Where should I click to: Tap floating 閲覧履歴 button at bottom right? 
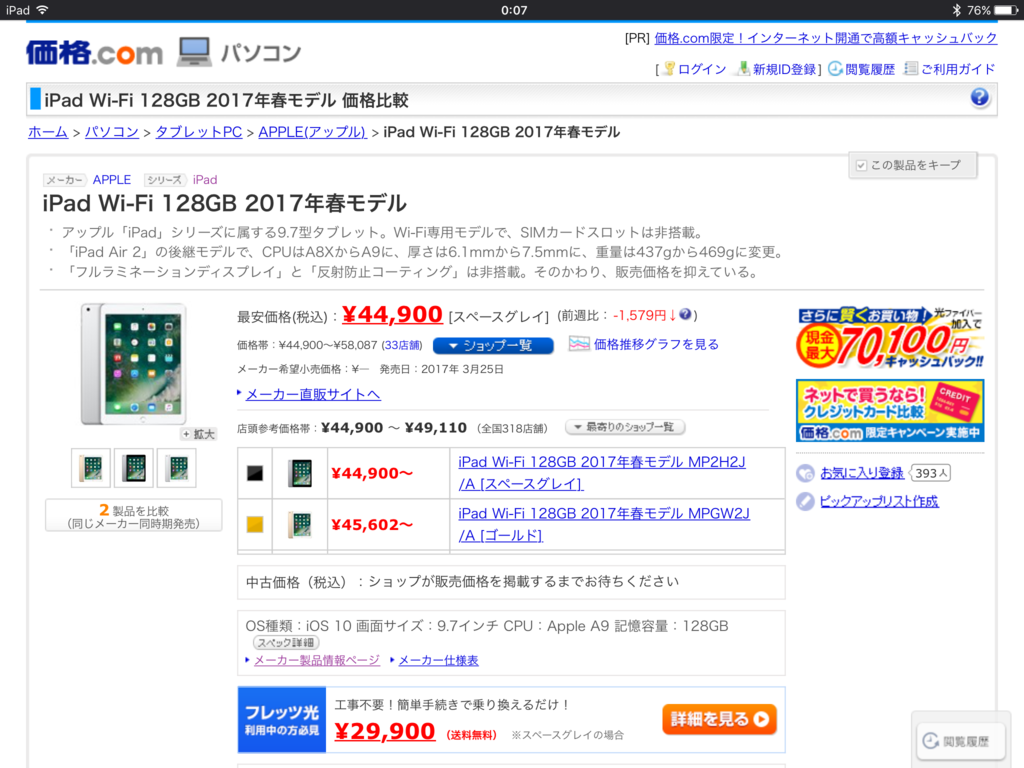pos(960,741)
